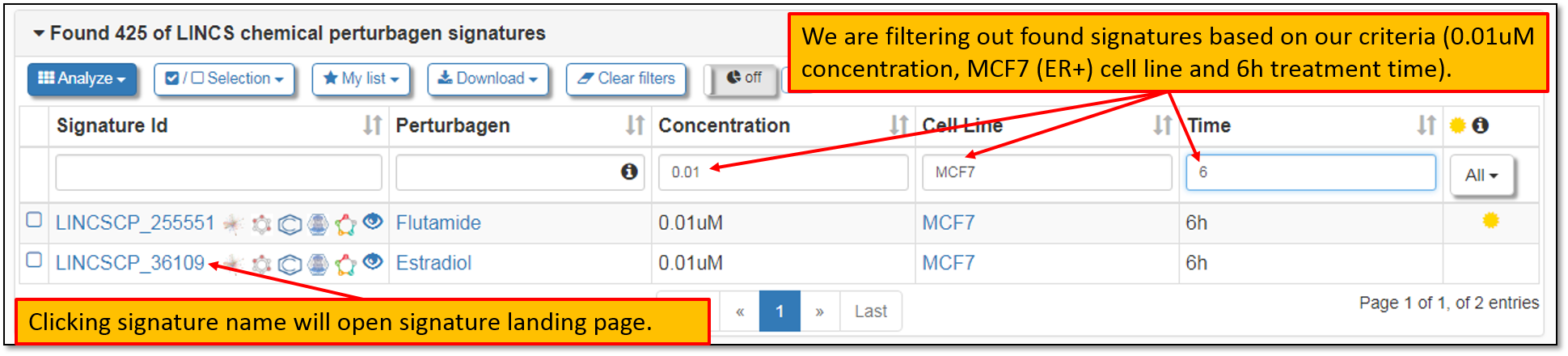Click the blue building-like icon for LINCSCP_255551

point(318,224)
